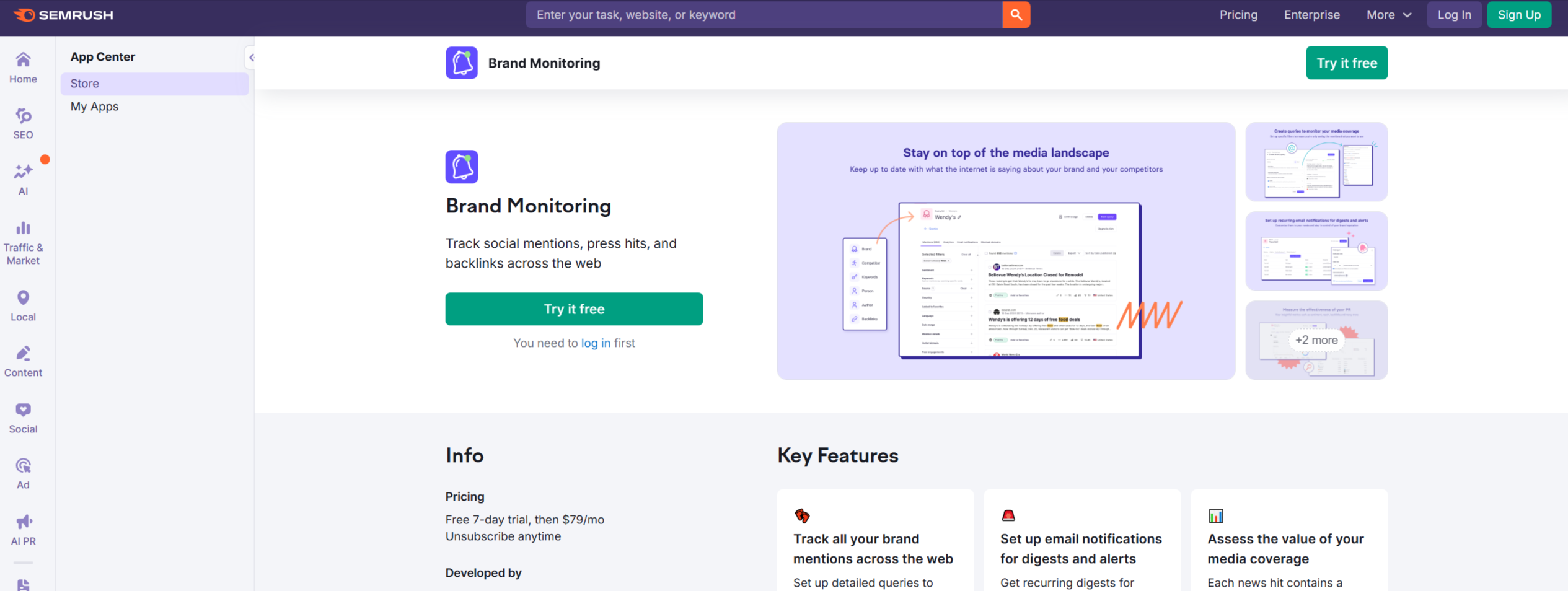
Task: Expand the More dropdown menu
Action: click(x=1388, y=15)
